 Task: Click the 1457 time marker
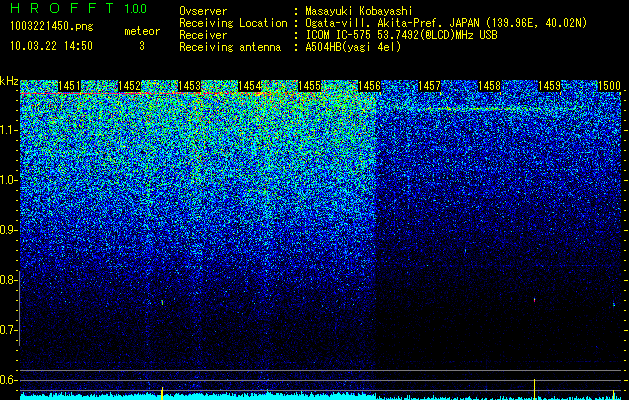pyautogui.click(x=429, y=86)
